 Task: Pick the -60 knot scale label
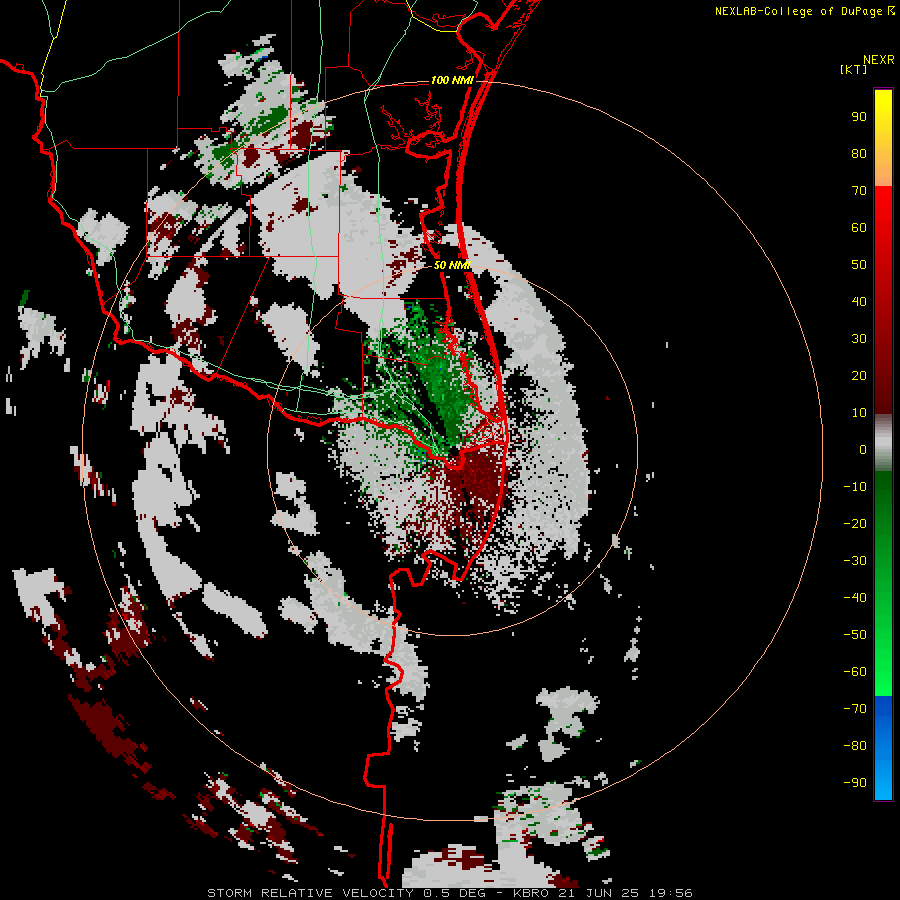click(855, 672)
